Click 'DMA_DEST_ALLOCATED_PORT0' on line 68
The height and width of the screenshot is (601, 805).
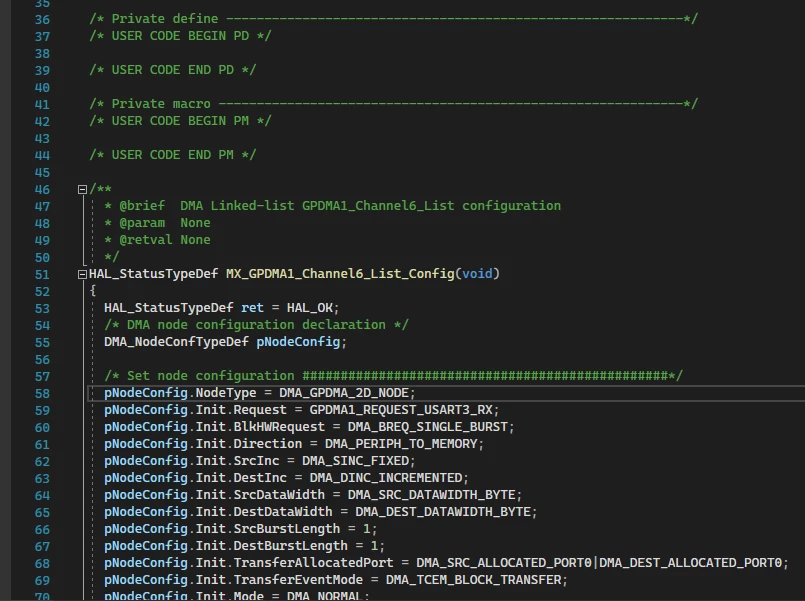tap(690, 563)
